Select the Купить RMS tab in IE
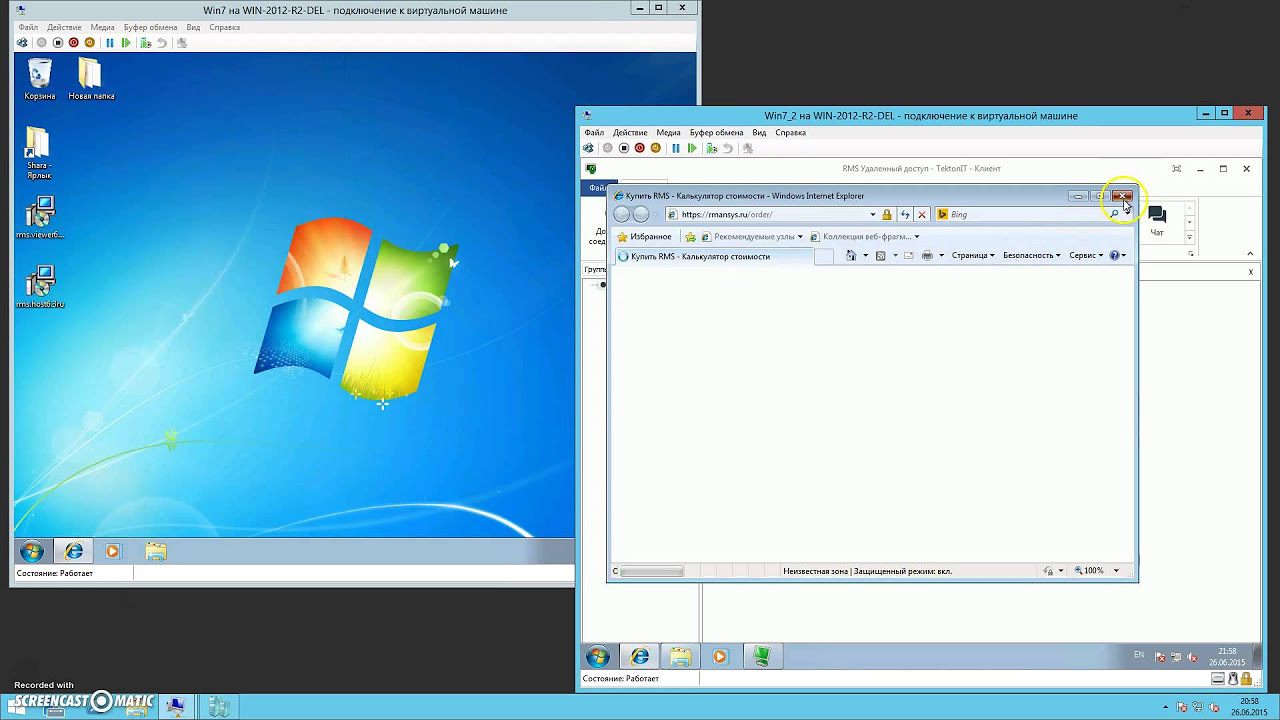This screenshot has width=1280, height=720. pyautogui.click(x=713, y=256)
